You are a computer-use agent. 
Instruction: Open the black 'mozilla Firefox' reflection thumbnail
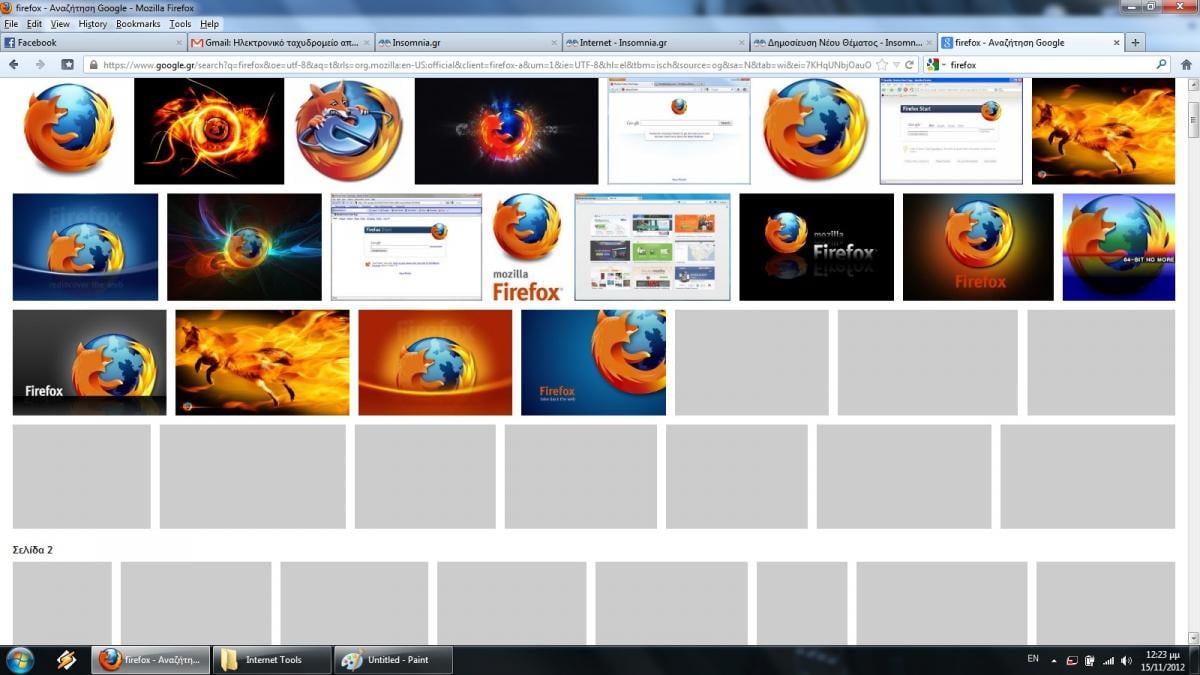pyautogui.click(x=816, y=247)
